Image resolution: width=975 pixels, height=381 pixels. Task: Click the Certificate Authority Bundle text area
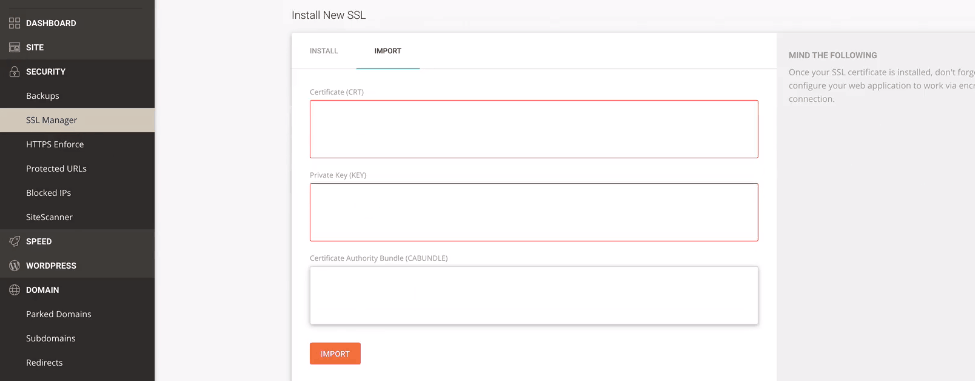coord(534,295)
